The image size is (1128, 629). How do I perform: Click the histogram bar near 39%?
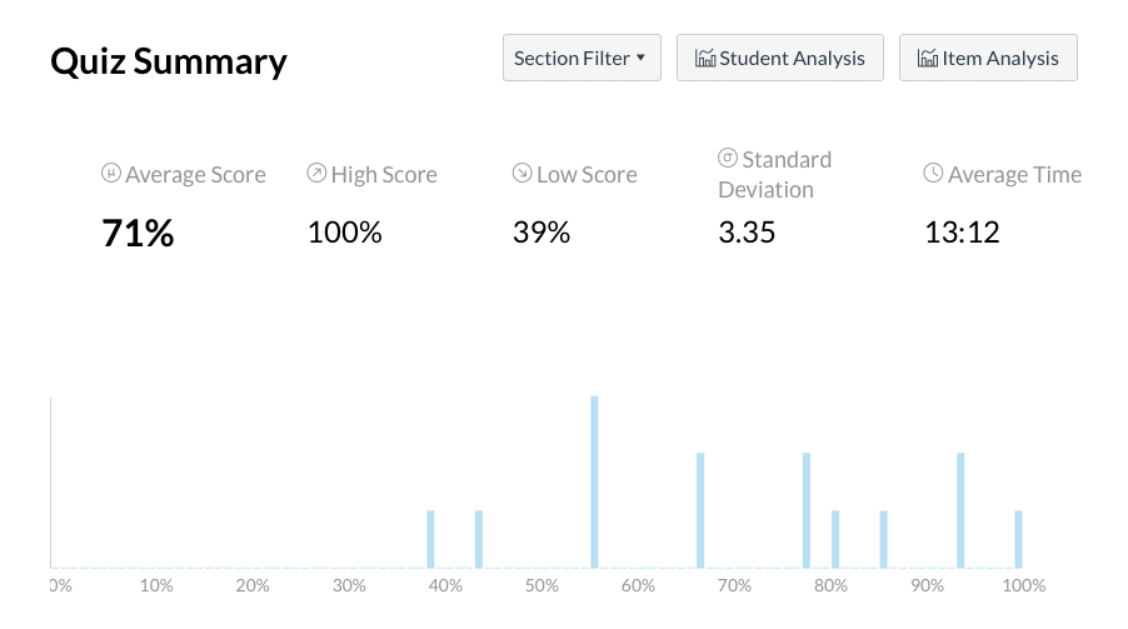click(x=431, y=539)
